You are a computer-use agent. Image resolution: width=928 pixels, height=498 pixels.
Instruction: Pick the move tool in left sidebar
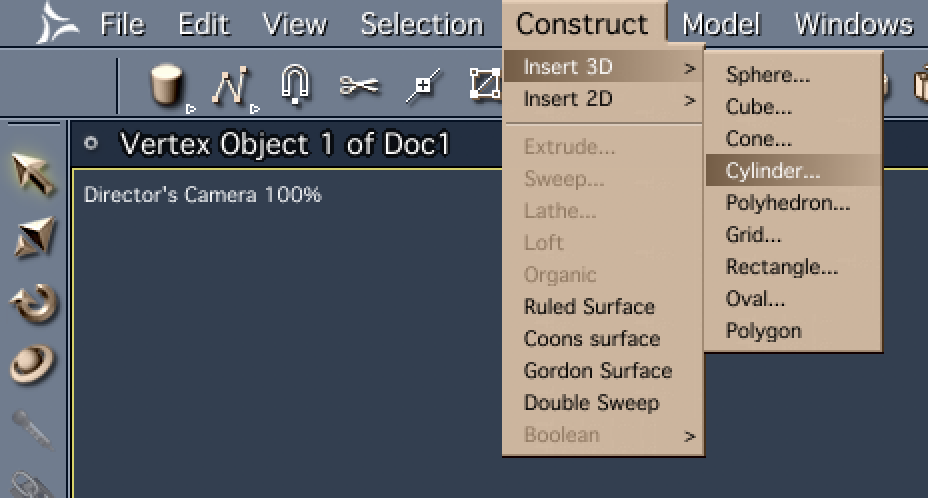[32, 236]
